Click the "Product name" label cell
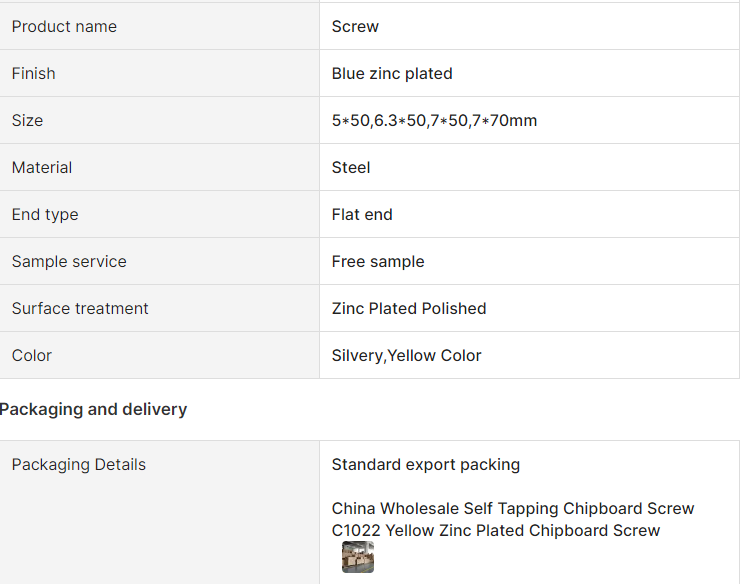Image resolution: width=743 pixels, height=584 pixels. [64, 27]
